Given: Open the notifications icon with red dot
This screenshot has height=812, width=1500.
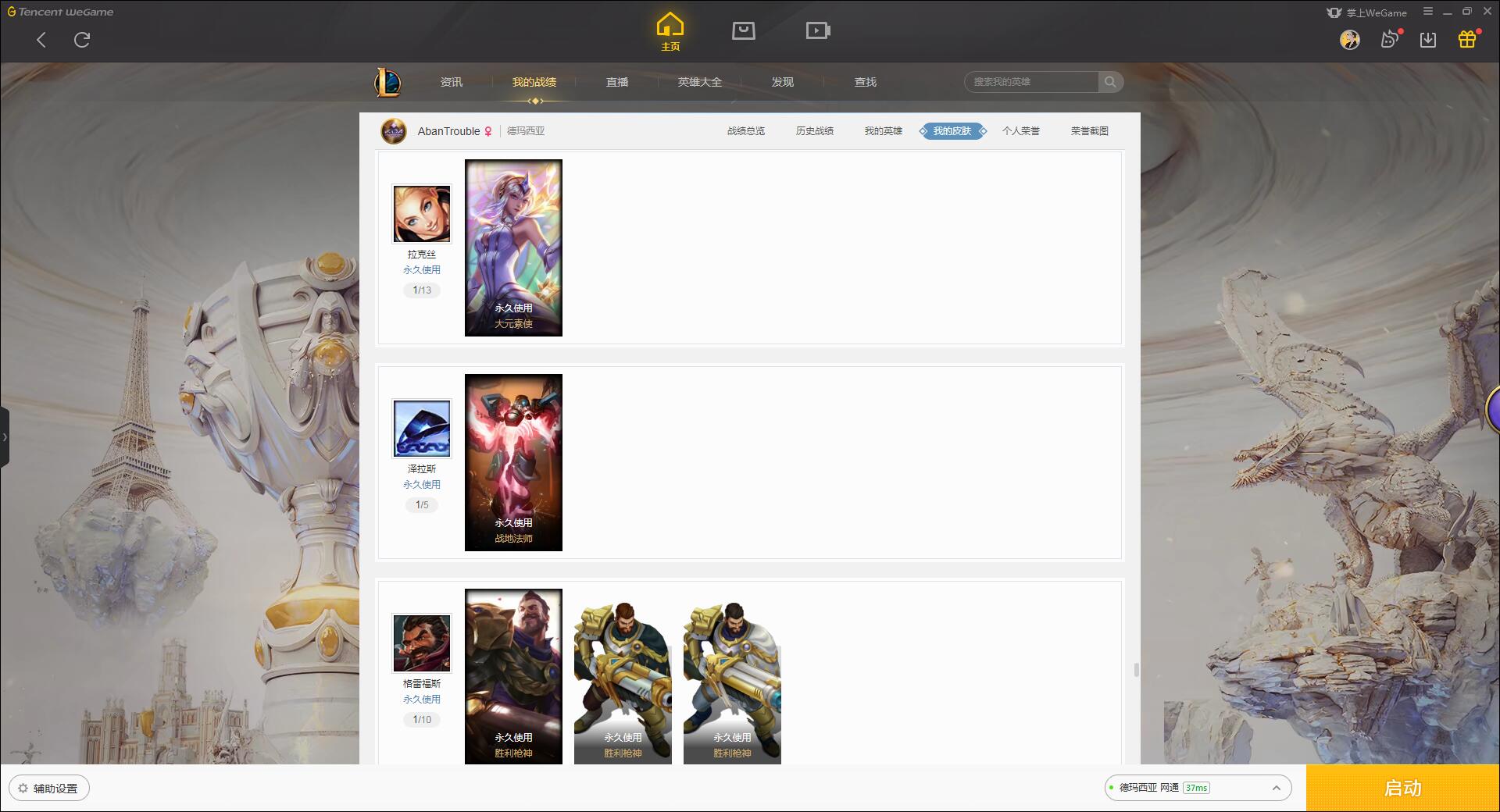Looking at the screenshot, I should pos(1390,39).
